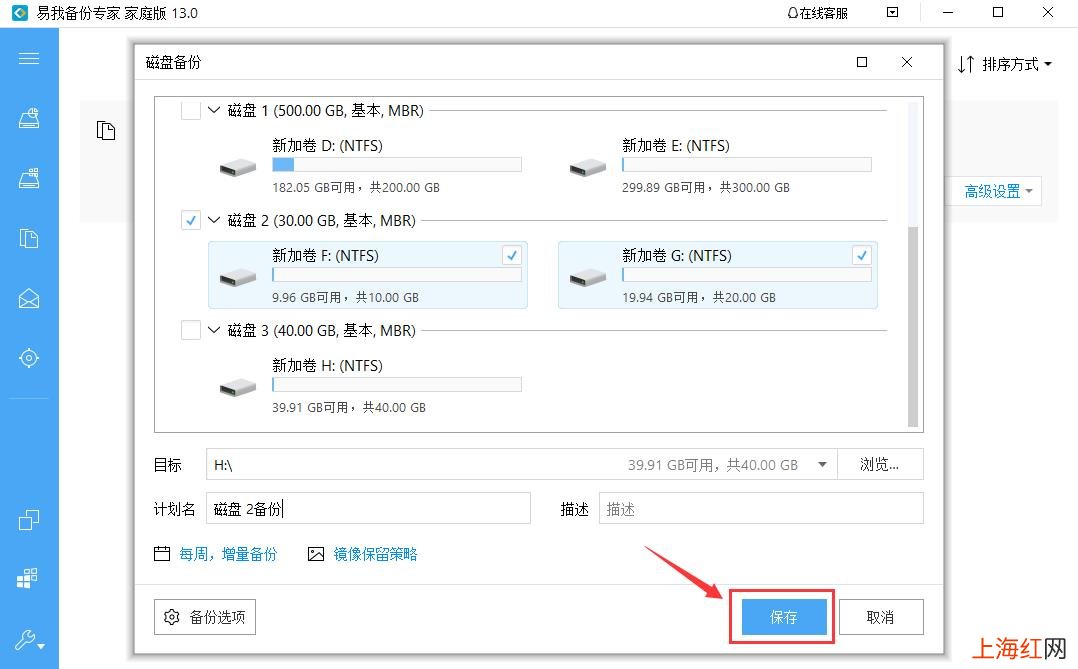This screenshot has height=669, width=1078.
Task: Click the app logo in title bar
Action: [x=20, y=12]
